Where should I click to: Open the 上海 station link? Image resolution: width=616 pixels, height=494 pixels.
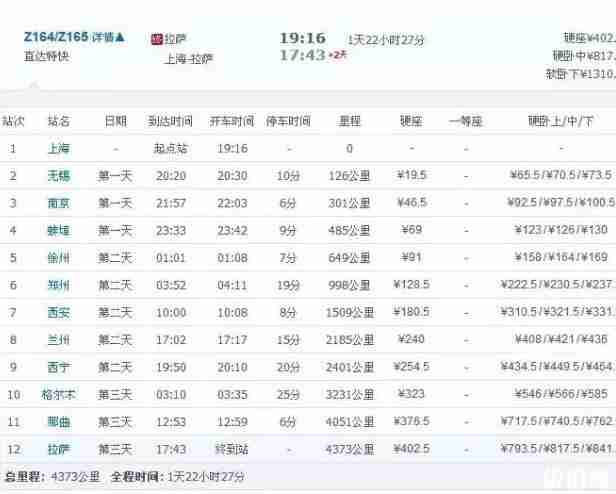click(59, 149)
